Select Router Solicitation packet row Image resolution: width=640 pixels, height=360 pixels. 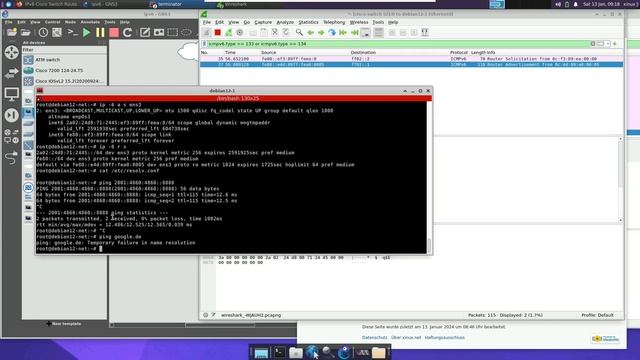point(411,59)
